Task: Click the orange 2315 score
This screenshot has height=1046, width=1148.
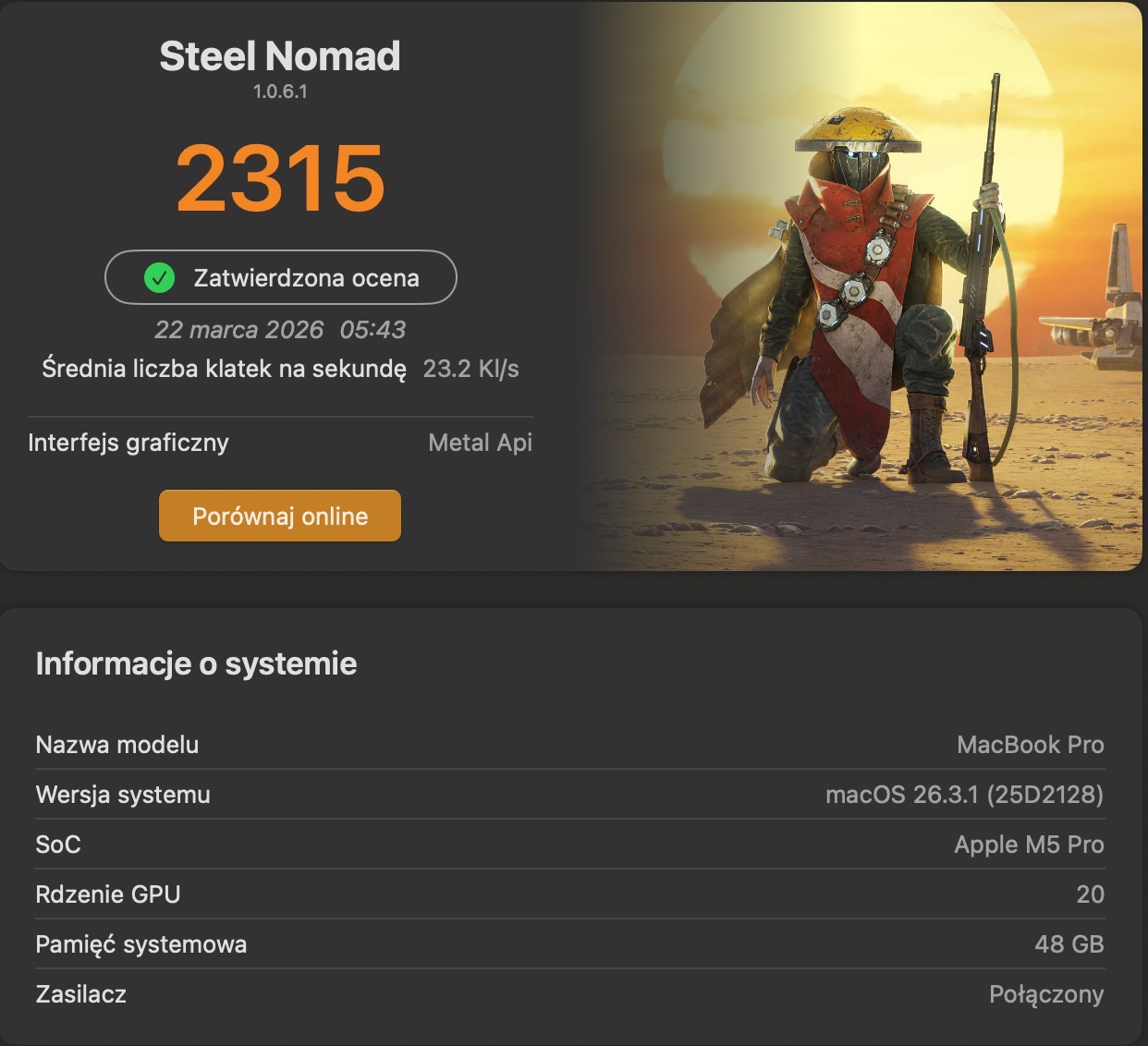Action: point(280,177)
